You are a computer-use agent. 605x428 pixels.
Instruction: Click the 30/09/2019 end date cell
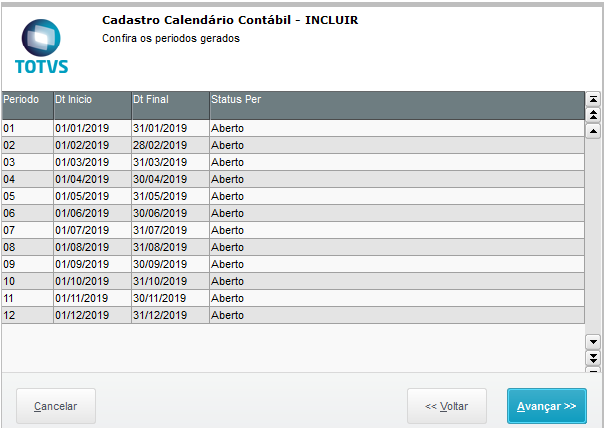(171, 264)
